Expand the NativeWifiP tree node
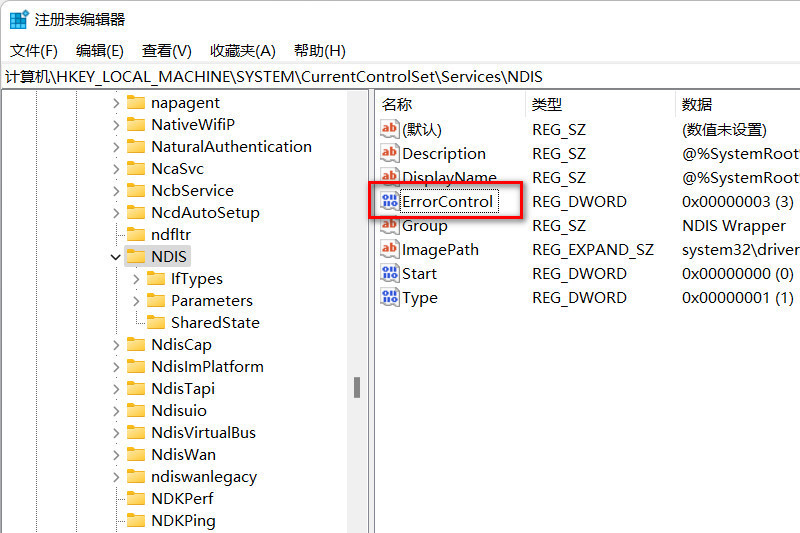 pyautogui.click(x=116, y=125)
